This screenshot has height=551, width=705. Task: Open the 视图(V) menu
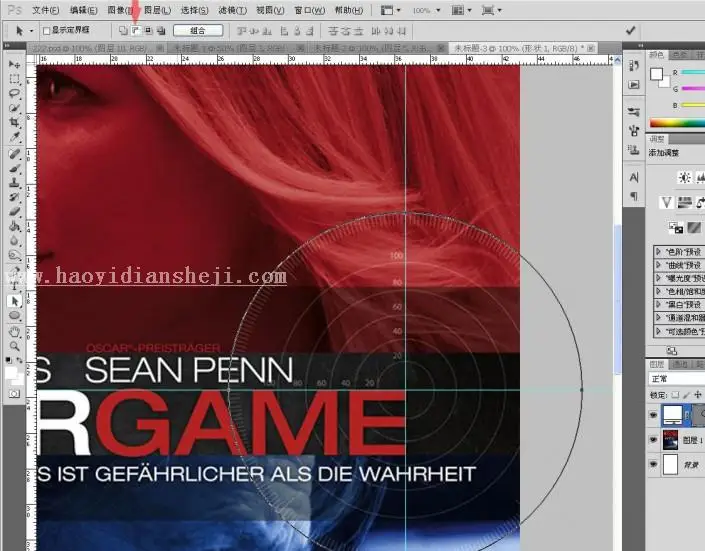pyautogui.click(x=270, y=10)
